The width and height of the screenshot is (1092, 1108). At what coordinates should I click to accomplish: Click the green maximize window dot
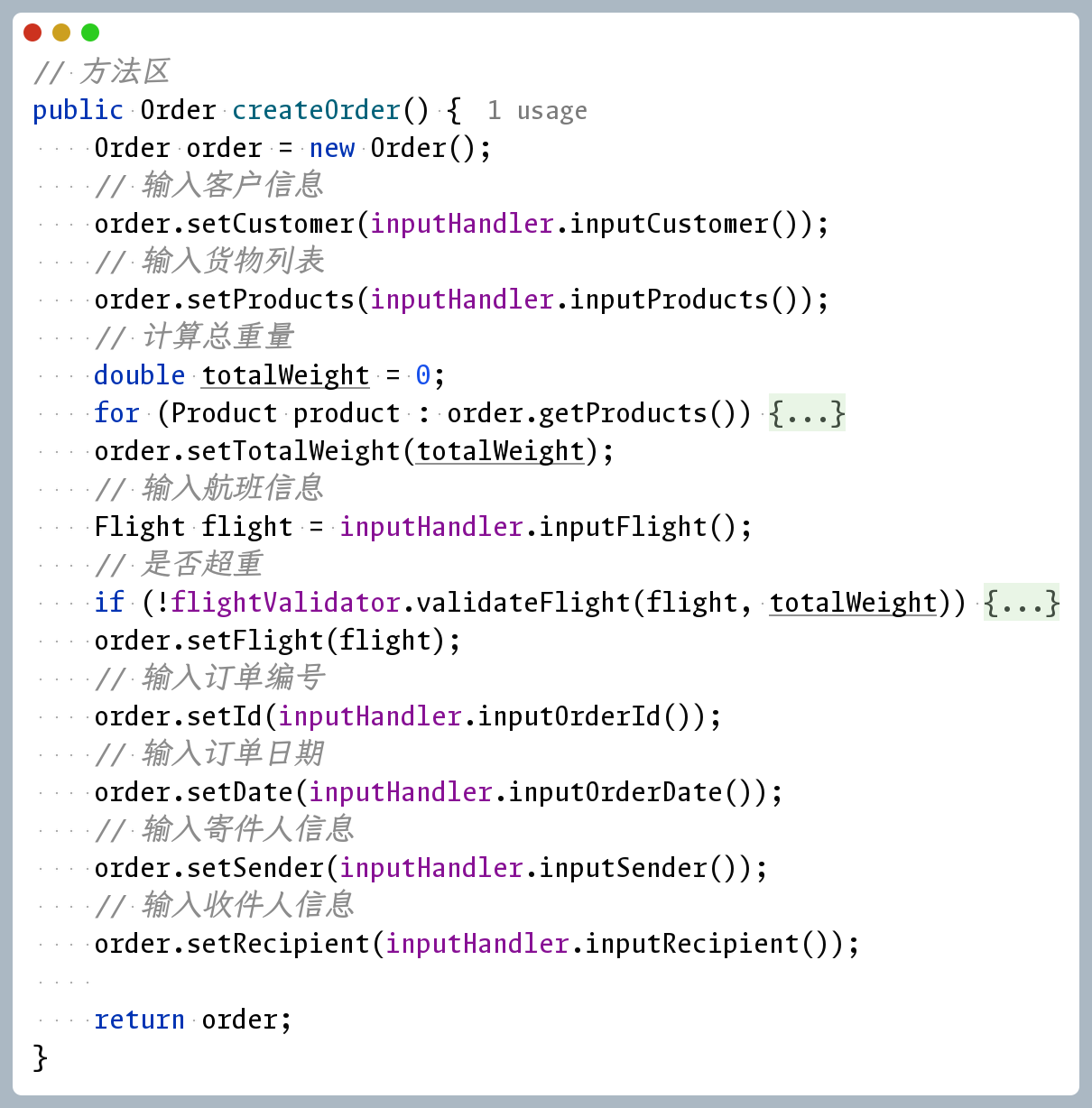[90, 32]
